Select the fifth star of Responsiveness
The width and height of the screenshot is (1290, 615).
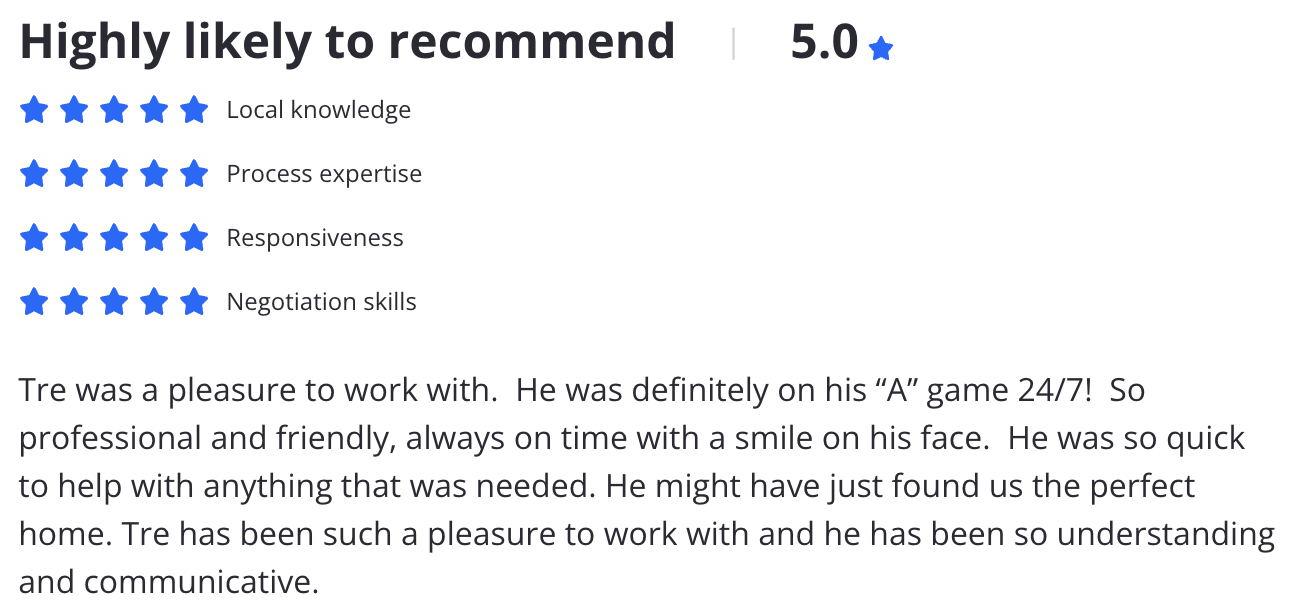[194, 237]
